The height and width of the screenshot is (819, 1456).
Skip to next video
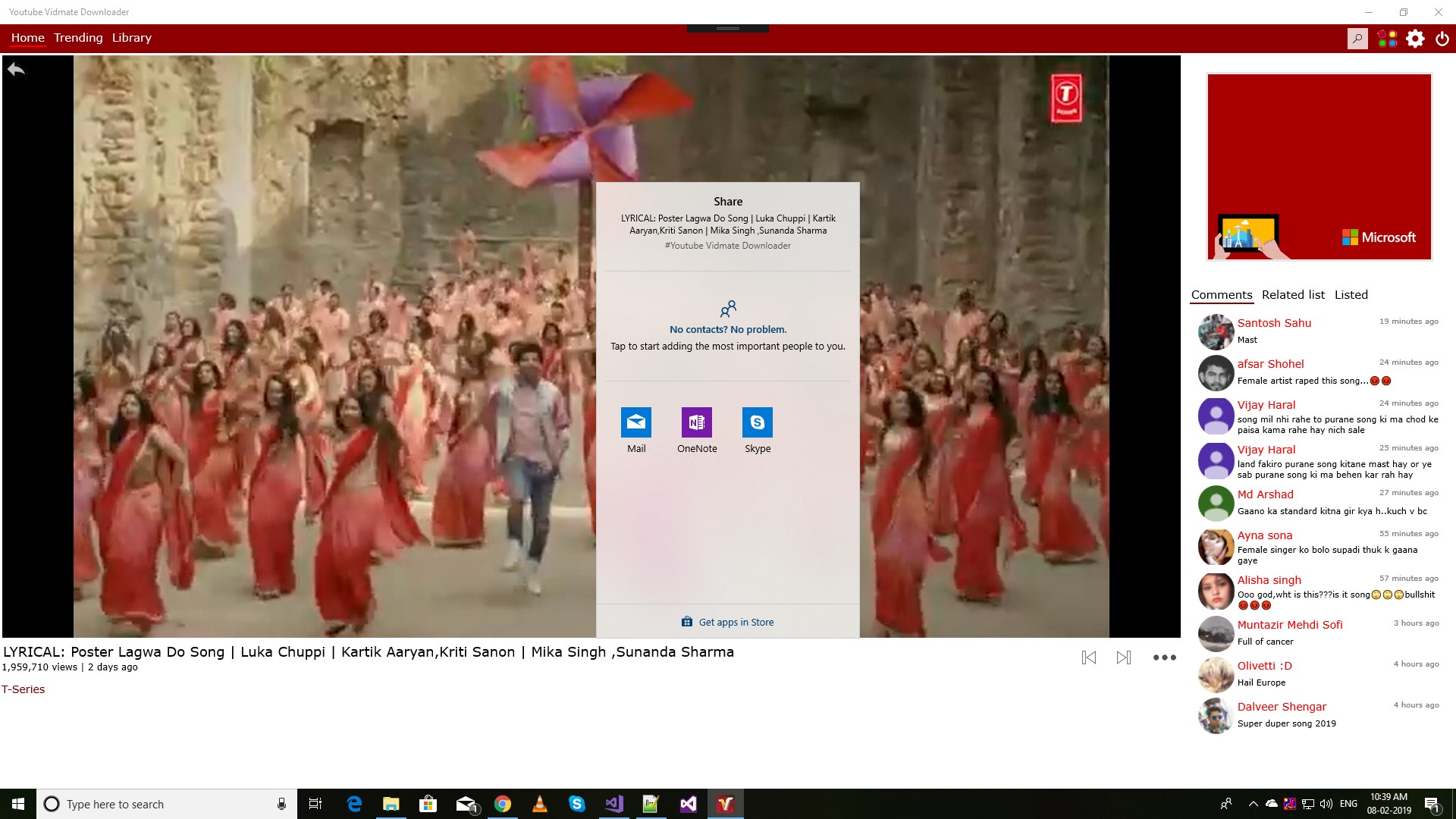click(x=1124, y=657)
